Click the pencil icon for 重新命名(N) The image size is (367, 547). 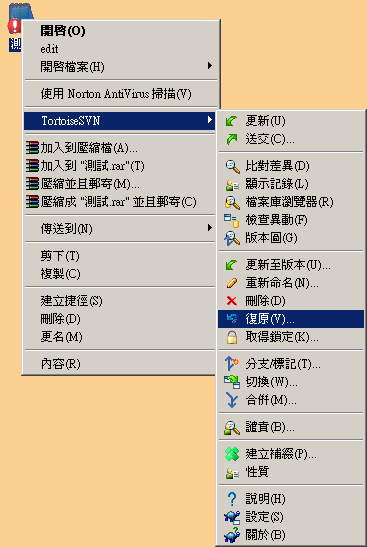coord(232,283)
